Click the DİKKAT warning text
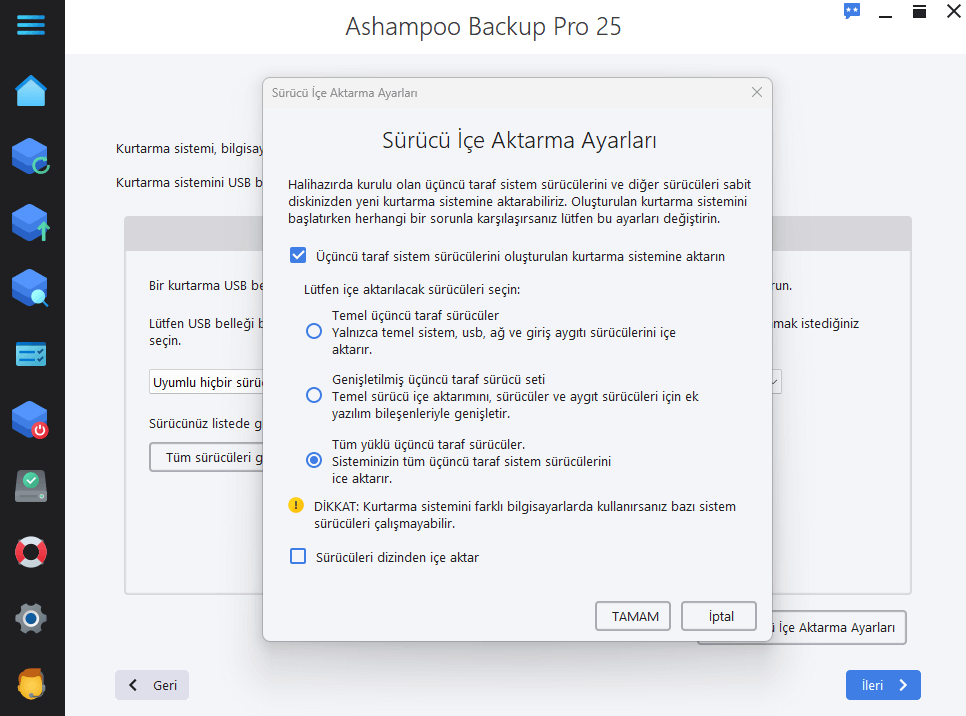966x716 pixels. click(x=525, y=515)
